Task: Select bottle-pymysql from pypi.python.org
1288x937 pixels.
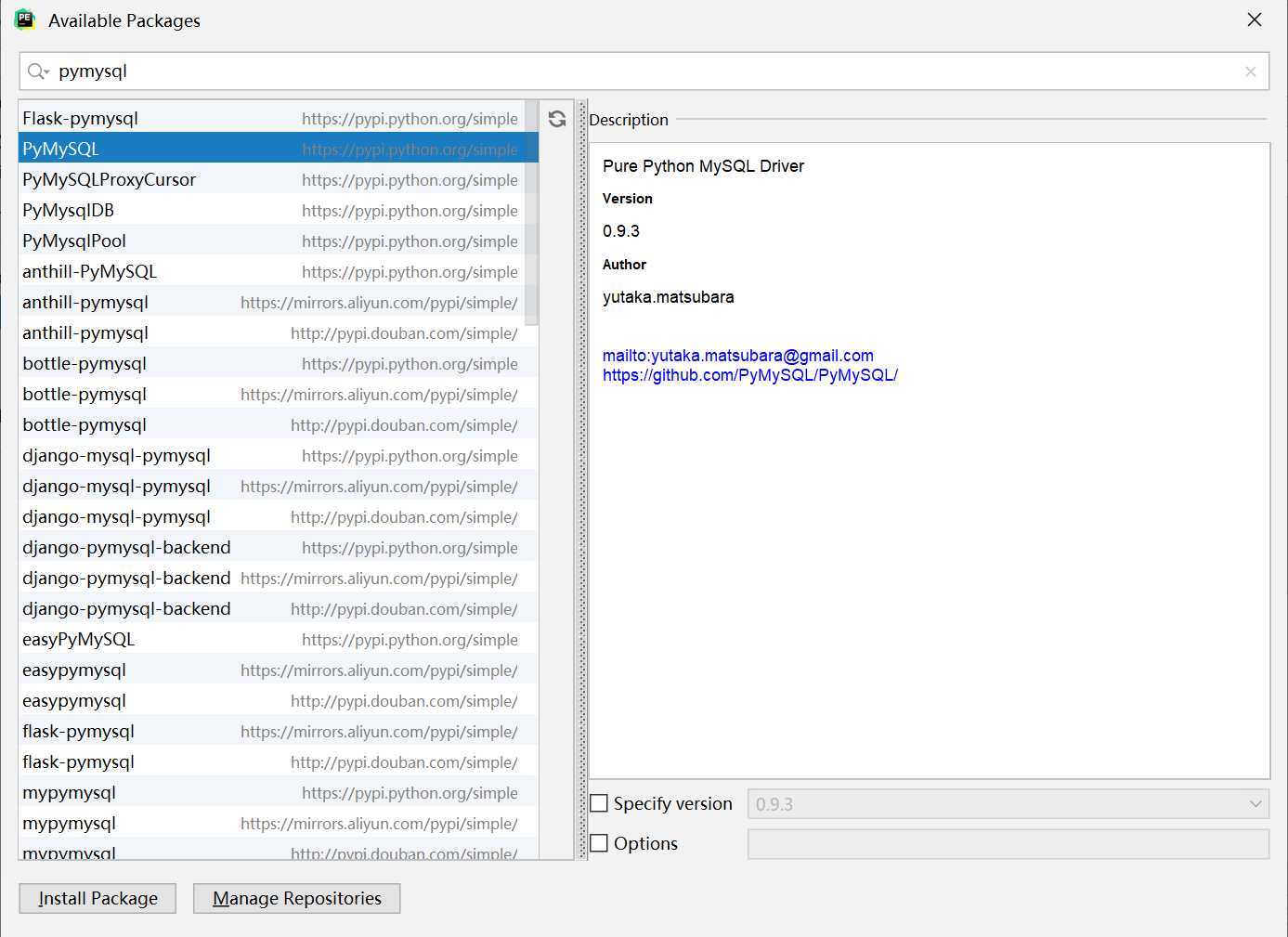Action: (x=279, y=363)
